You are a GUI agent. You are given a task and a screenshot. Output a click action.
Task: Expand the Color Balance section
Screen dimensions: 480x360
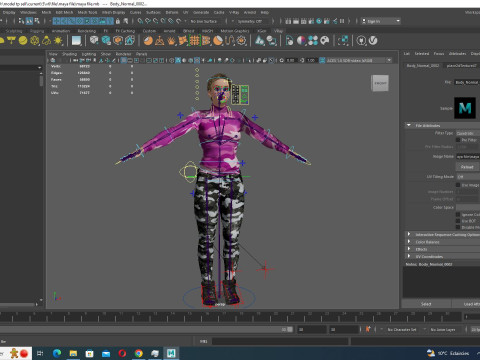(x=443, y=242)
